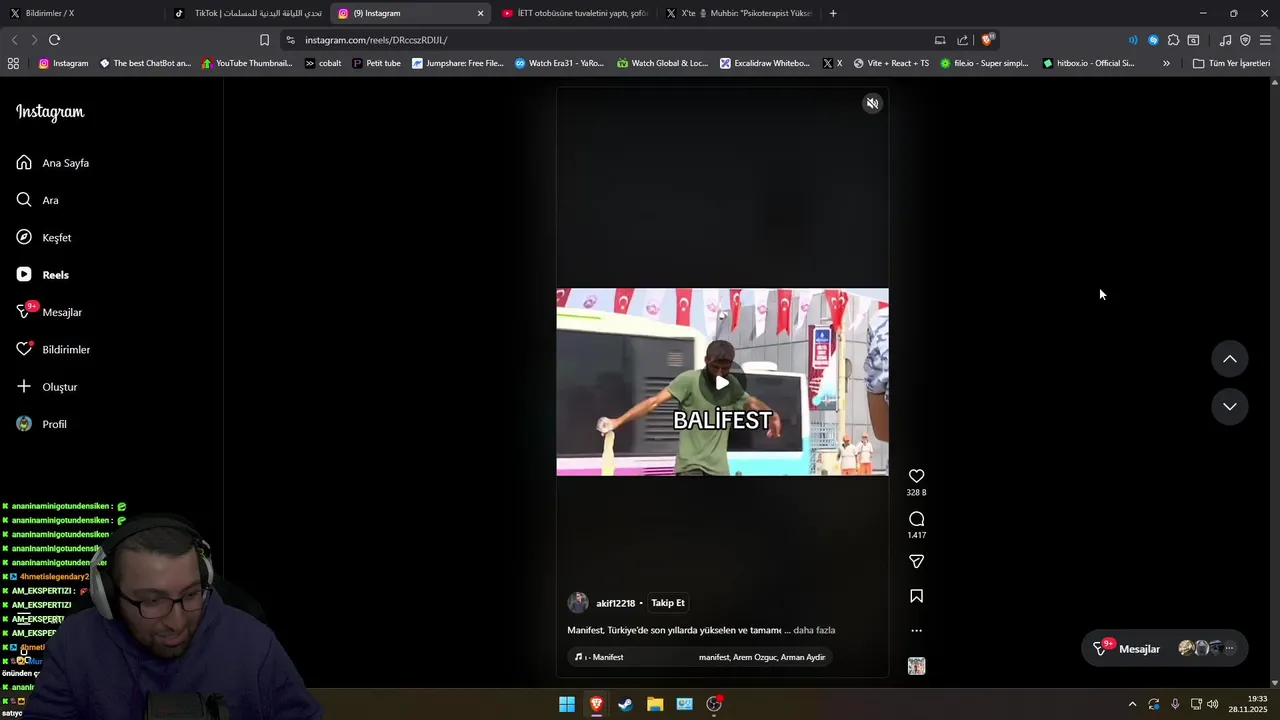This screenshot has height=720, width=1280.
Task: Open Windows Start menu
Action: 566,704
